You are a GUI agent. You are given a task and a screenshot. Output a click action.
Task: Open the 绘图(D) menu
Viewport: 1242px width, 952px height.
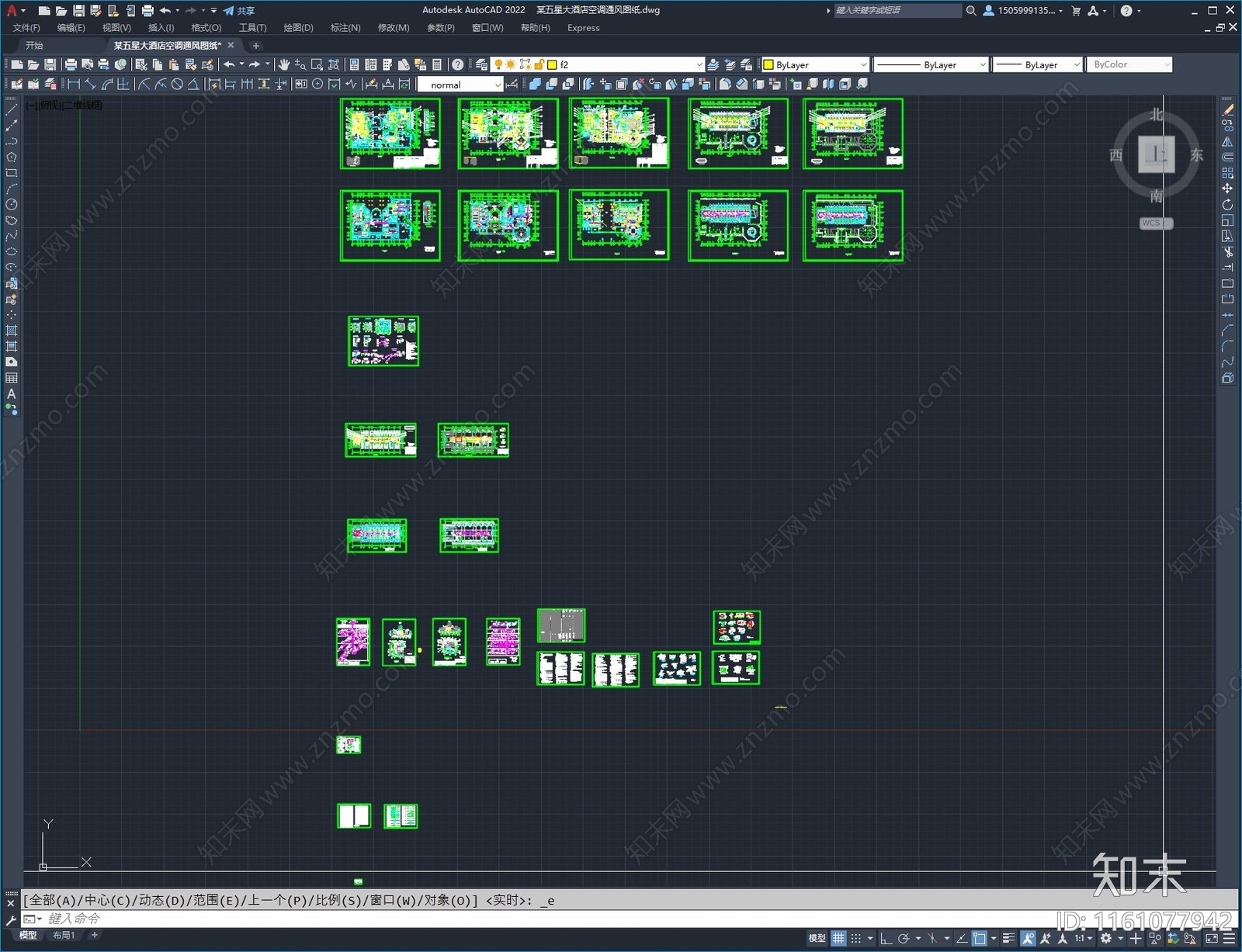(298, 27)
